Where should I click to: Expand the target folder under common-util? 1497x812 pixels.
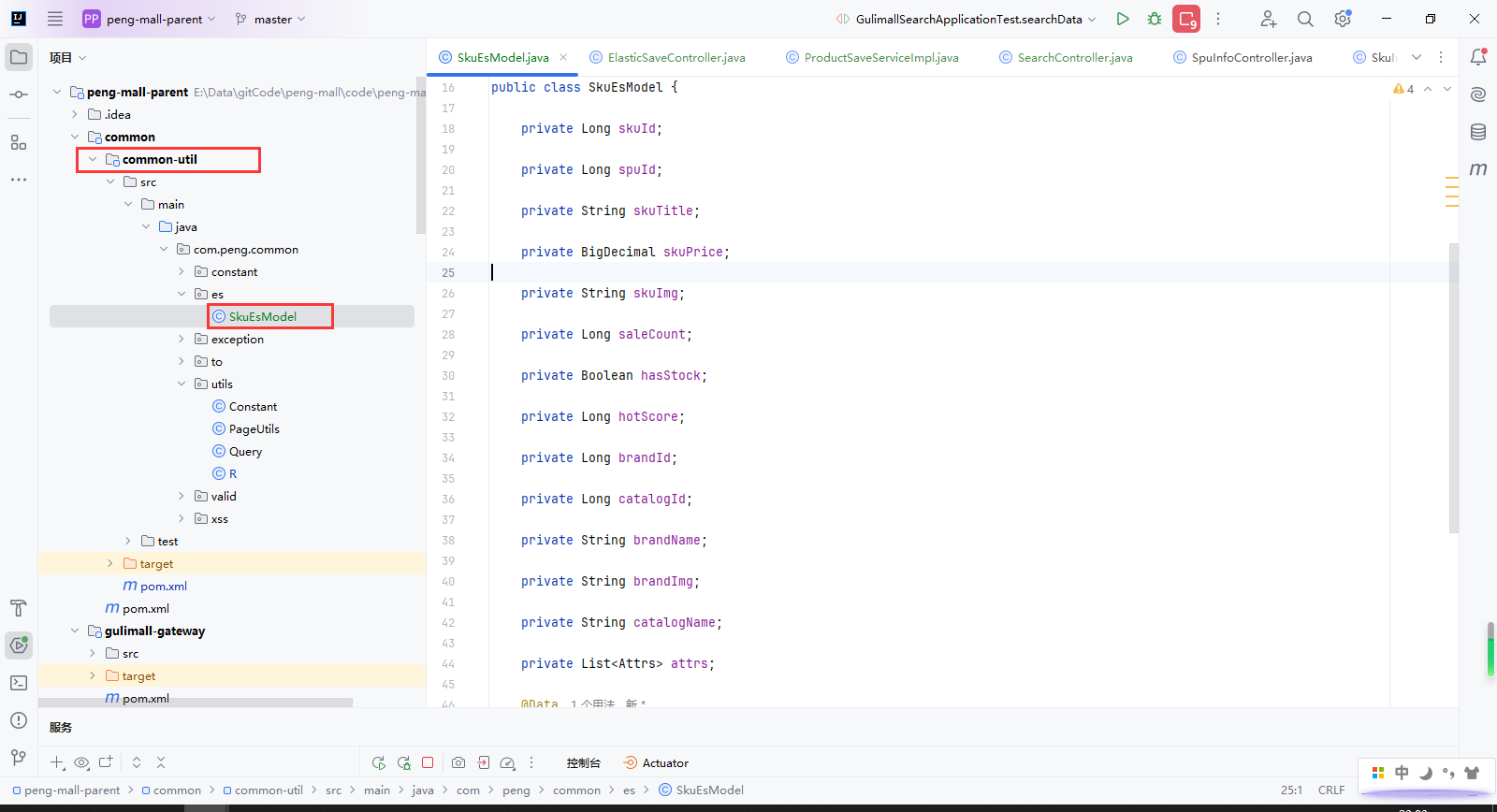110,563
